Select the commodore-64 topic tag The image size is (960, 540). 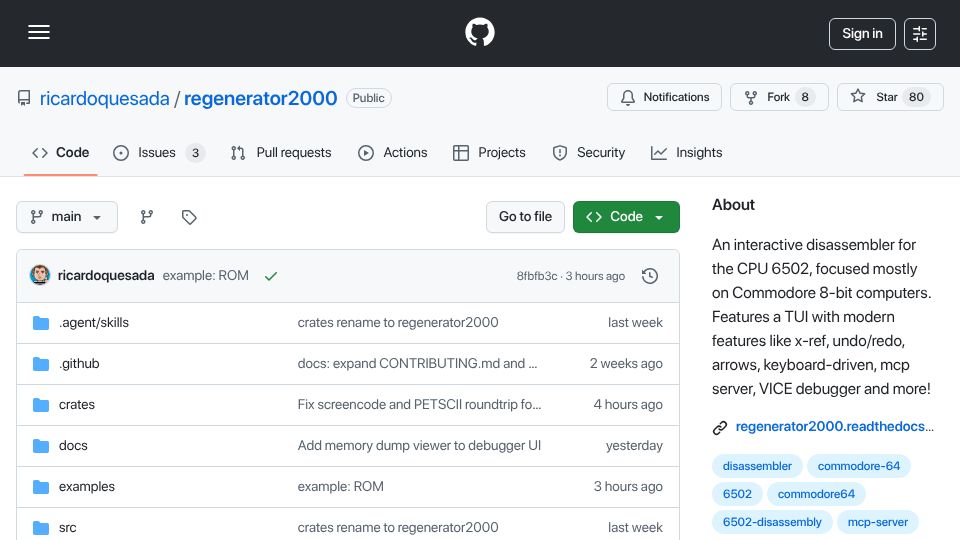858,466
